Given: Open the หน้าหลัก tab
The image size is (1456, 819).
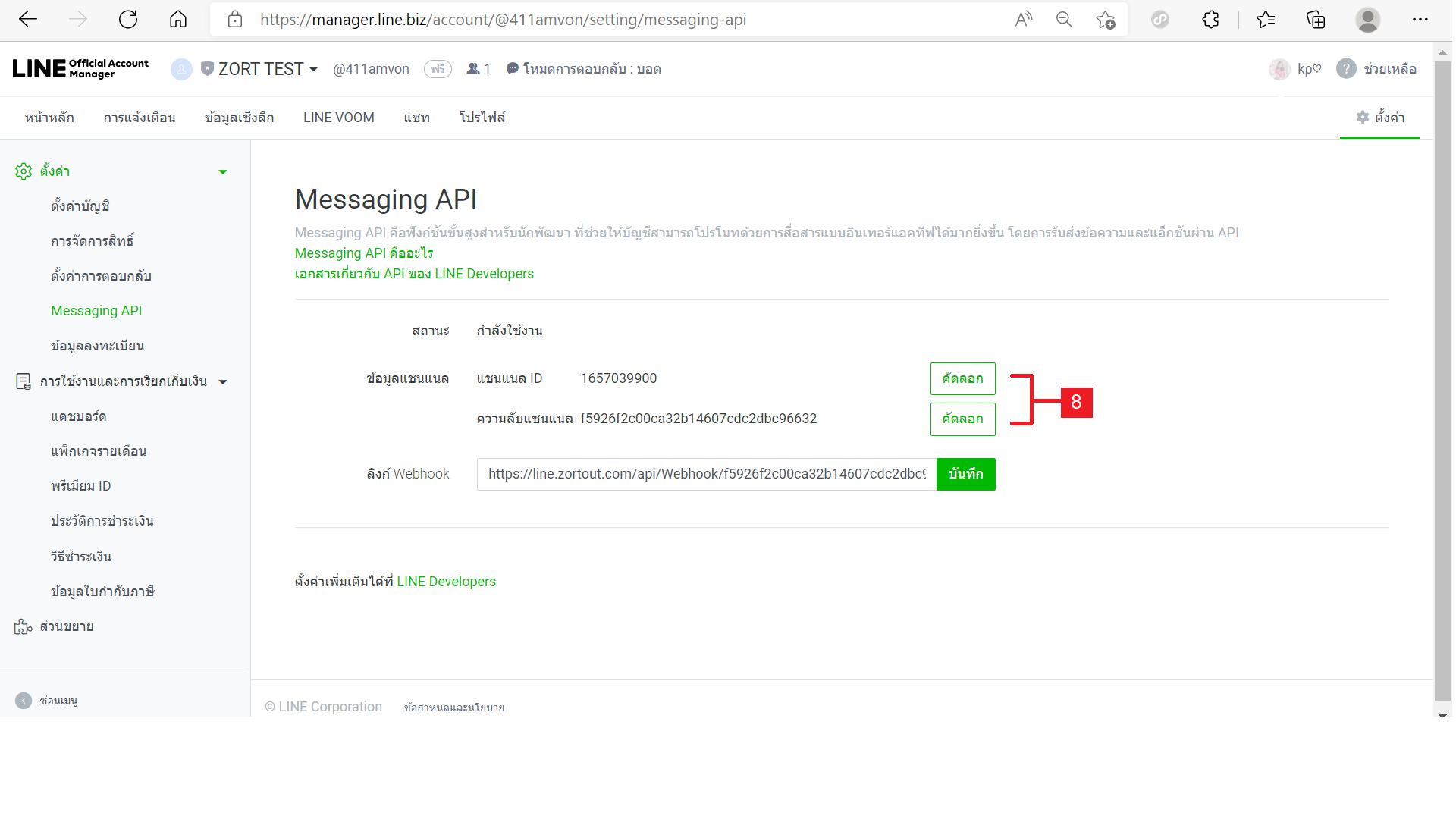Looking at the screenshot, I should 49,118.
